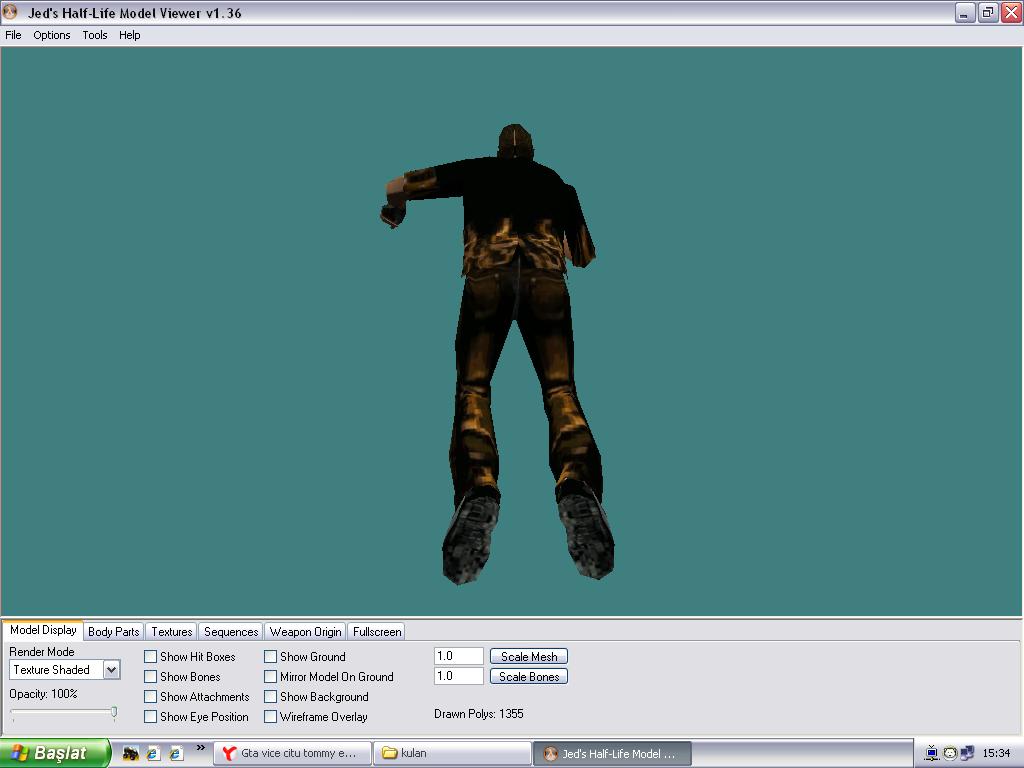The width and height of the screenshot is (1024, 768).
Task: Click the network computers tray icon
Action: click(966, 754)
